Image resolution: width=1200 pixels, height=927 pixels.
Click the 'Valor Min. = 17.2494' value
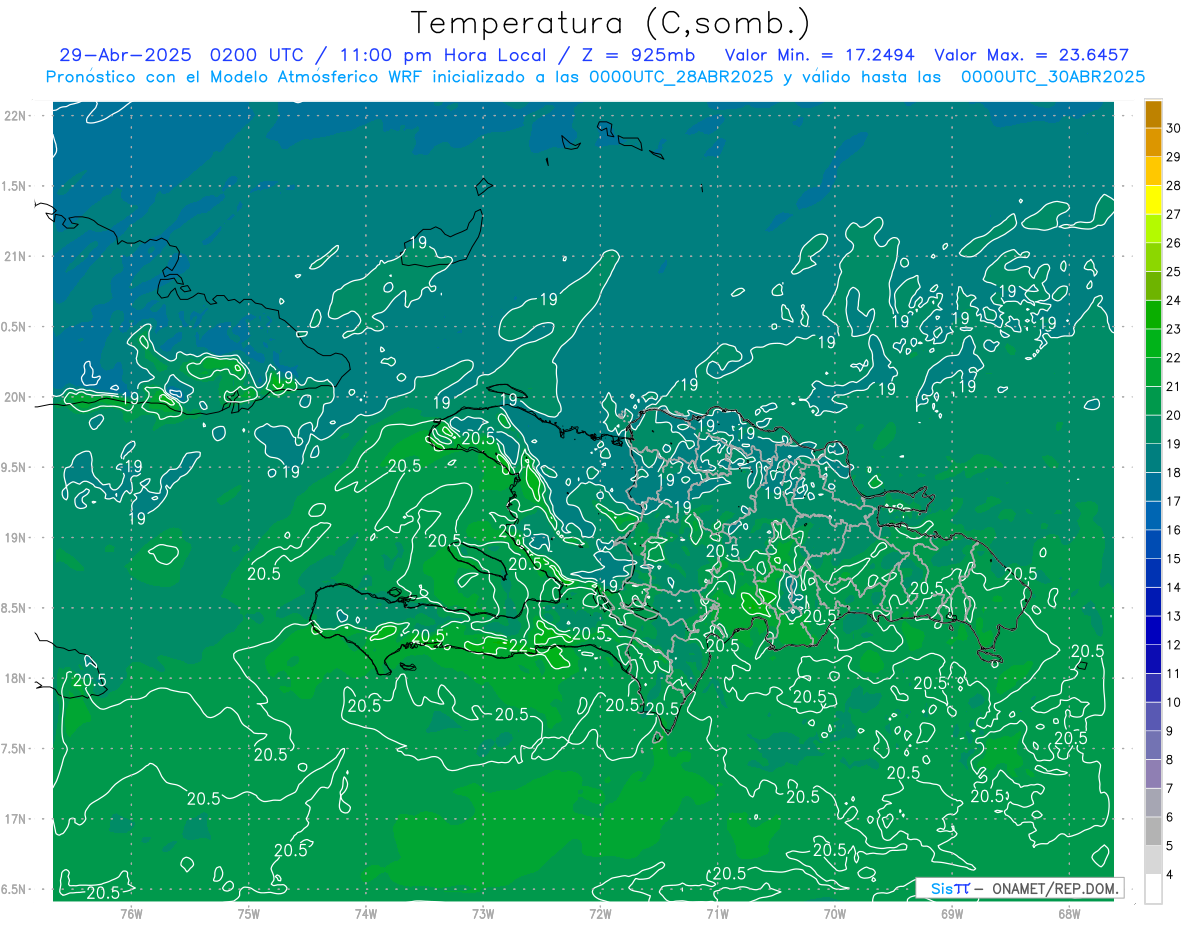pos(819,55)
